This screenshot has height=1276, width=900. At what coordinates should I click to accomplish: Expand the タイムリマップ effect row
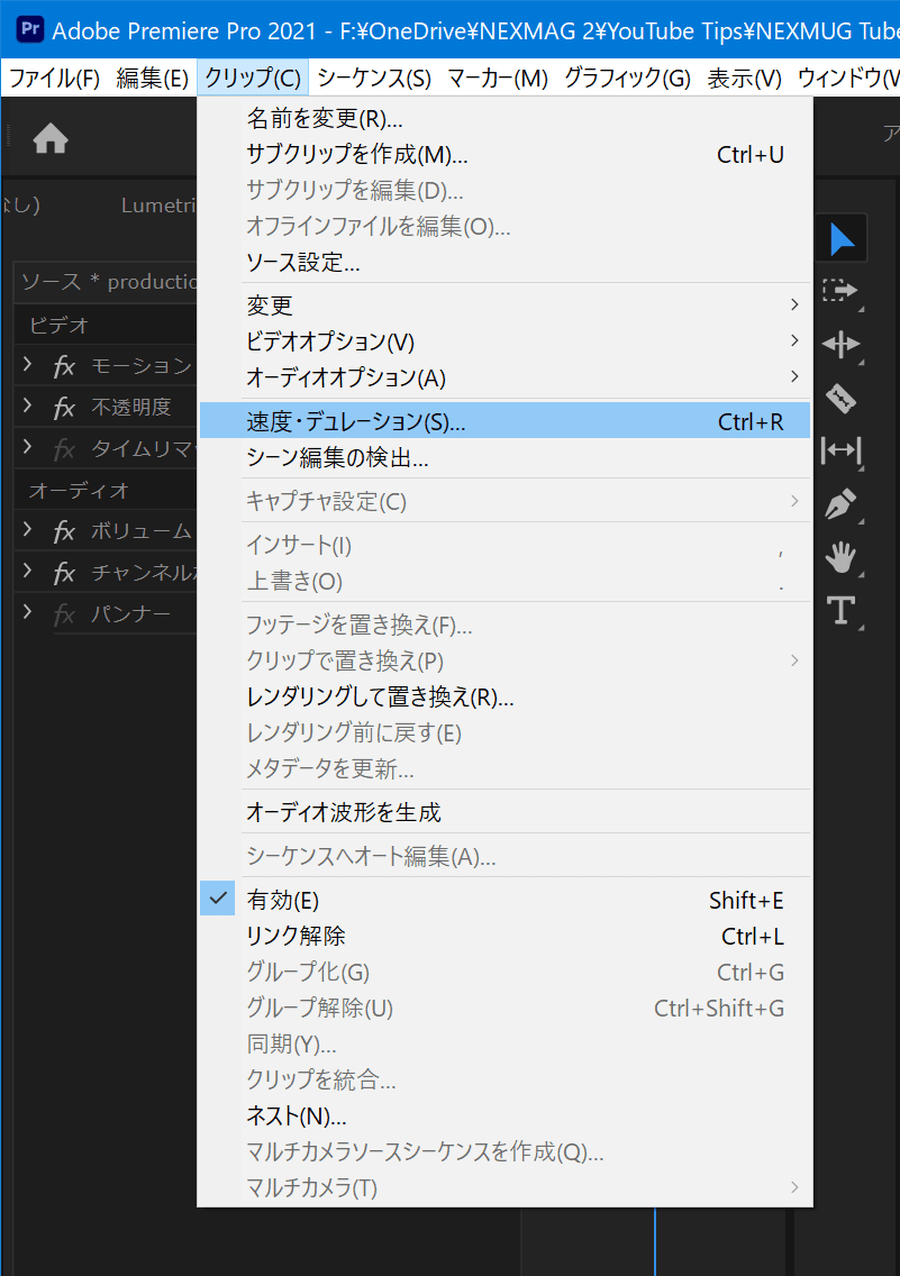click(x=28, y=448)
